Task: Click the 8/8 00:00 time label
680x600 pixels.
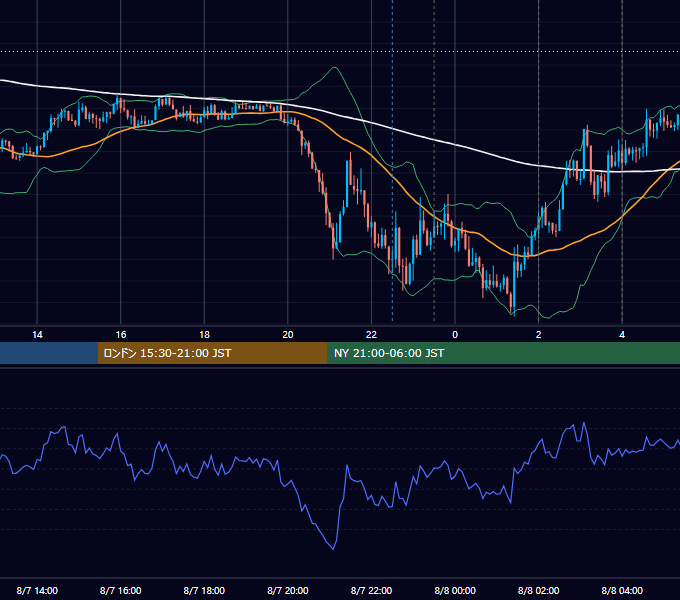Action: 455,590
